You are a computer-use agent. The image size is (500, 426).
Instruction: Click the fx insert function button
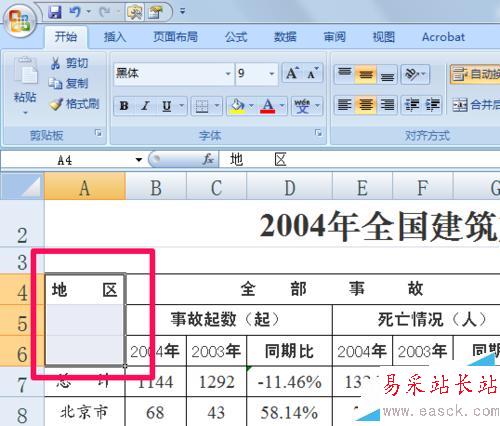[208, 160]
